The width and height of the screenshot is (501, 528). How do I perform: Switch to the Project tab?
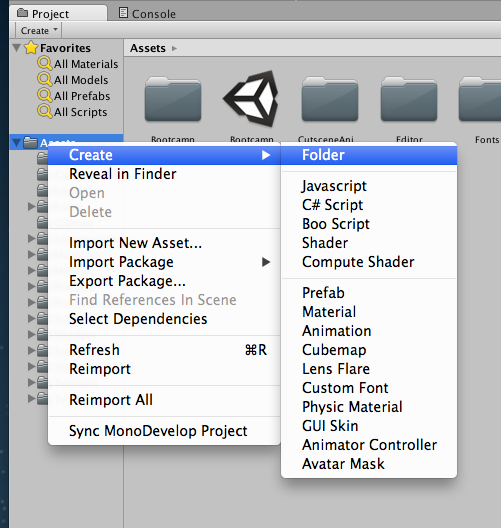coord(58,13)
